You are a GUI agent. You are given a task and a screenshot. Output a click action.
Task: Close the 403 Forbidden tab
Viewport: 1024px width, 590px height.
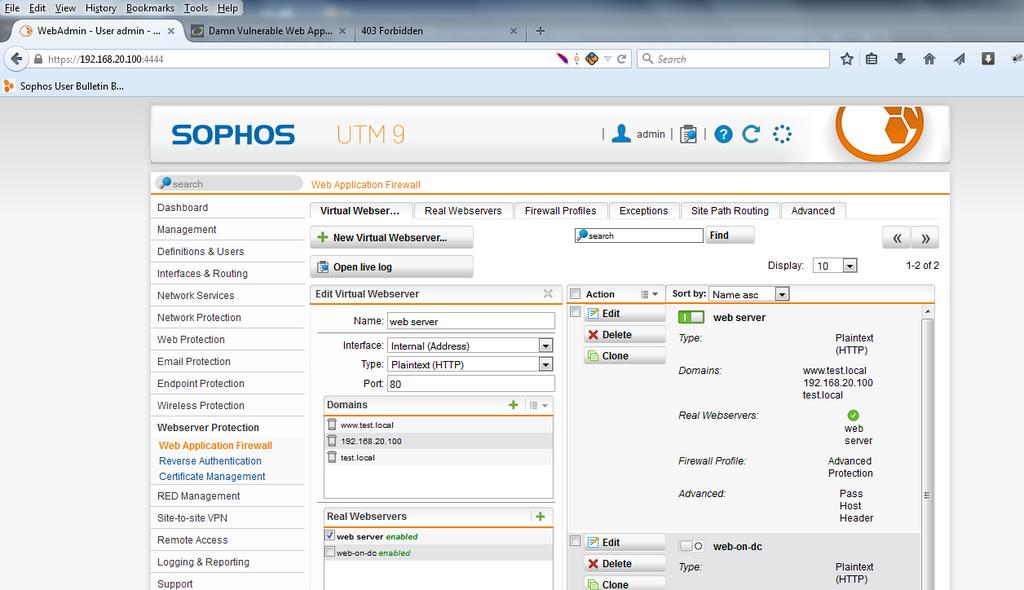[513, 31]
